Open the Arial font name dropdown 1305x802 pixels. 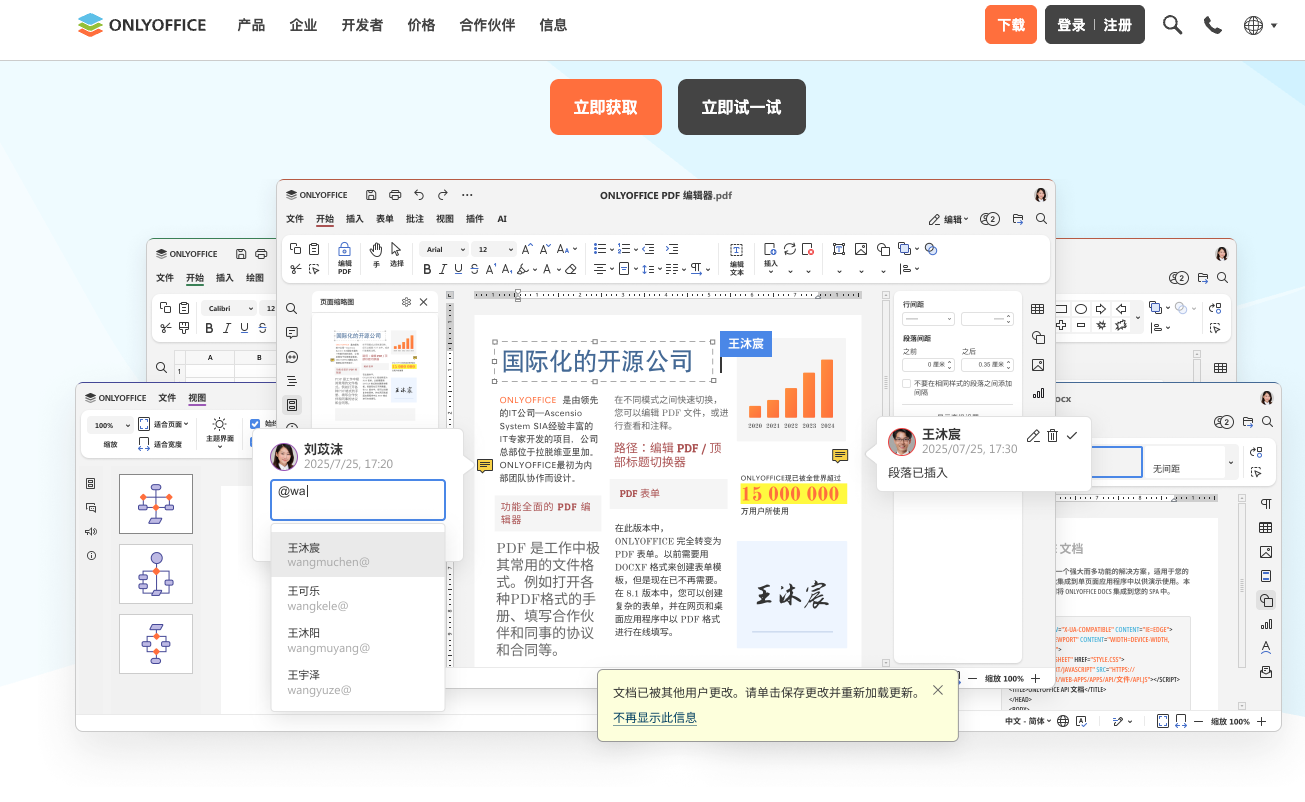[444, 249]
